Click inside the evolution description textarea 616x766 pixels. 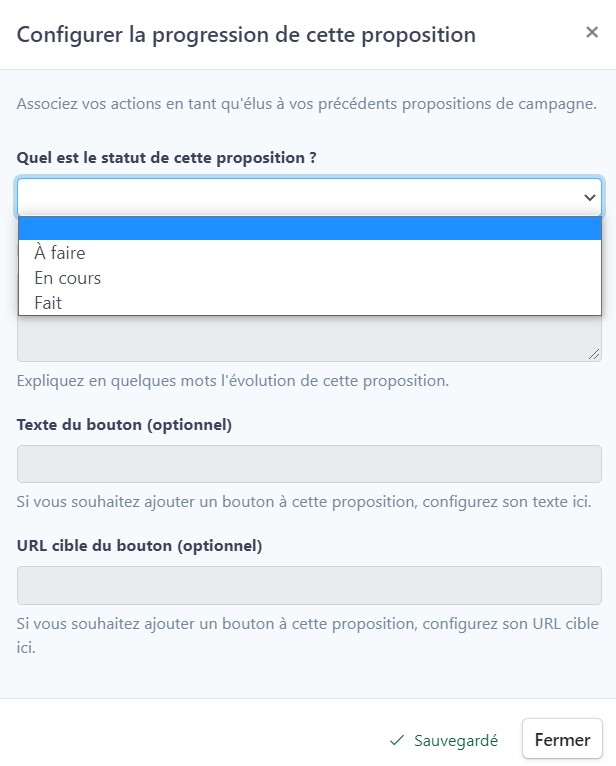300,340
